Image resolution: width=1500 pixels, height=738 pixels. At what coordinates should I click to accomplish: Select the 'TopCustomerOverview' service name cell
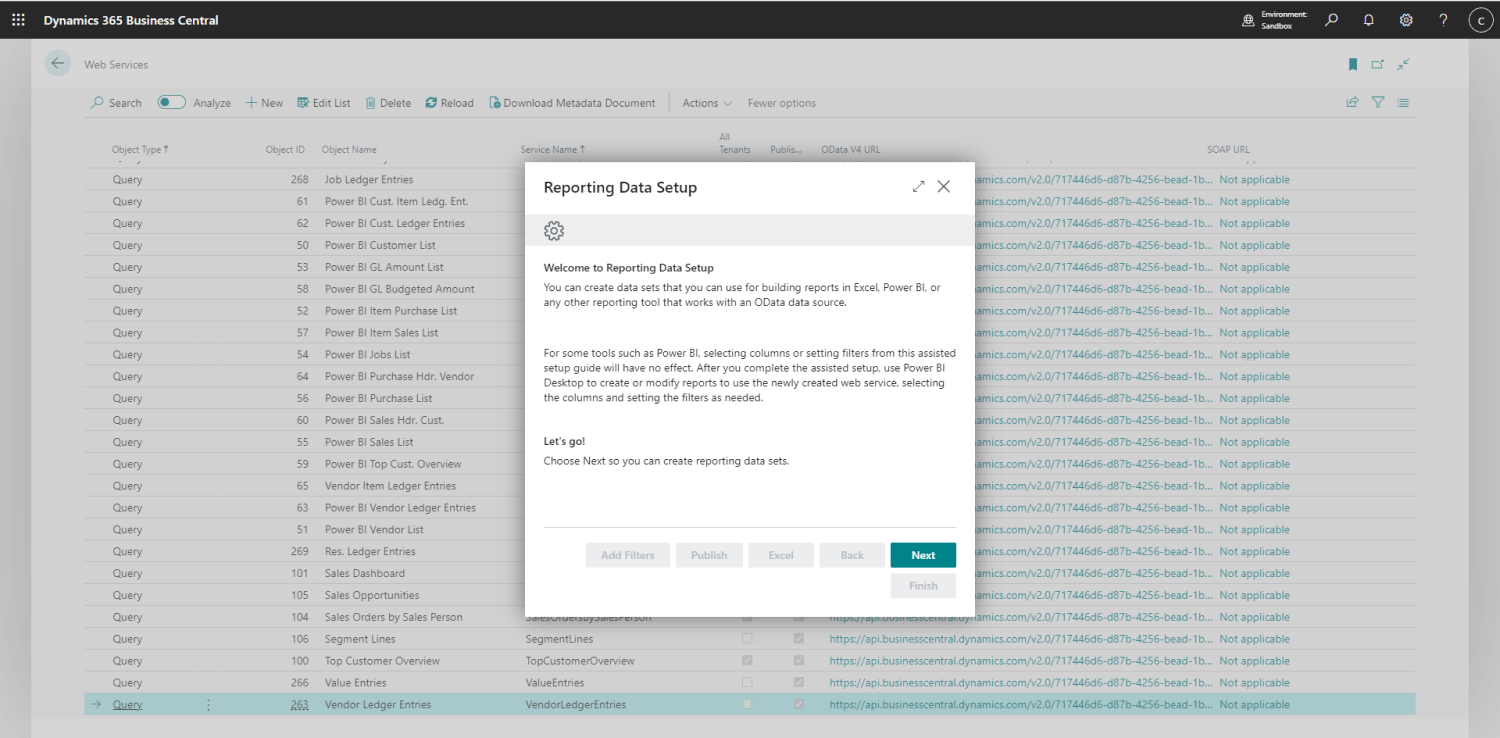tap(580, 661)
